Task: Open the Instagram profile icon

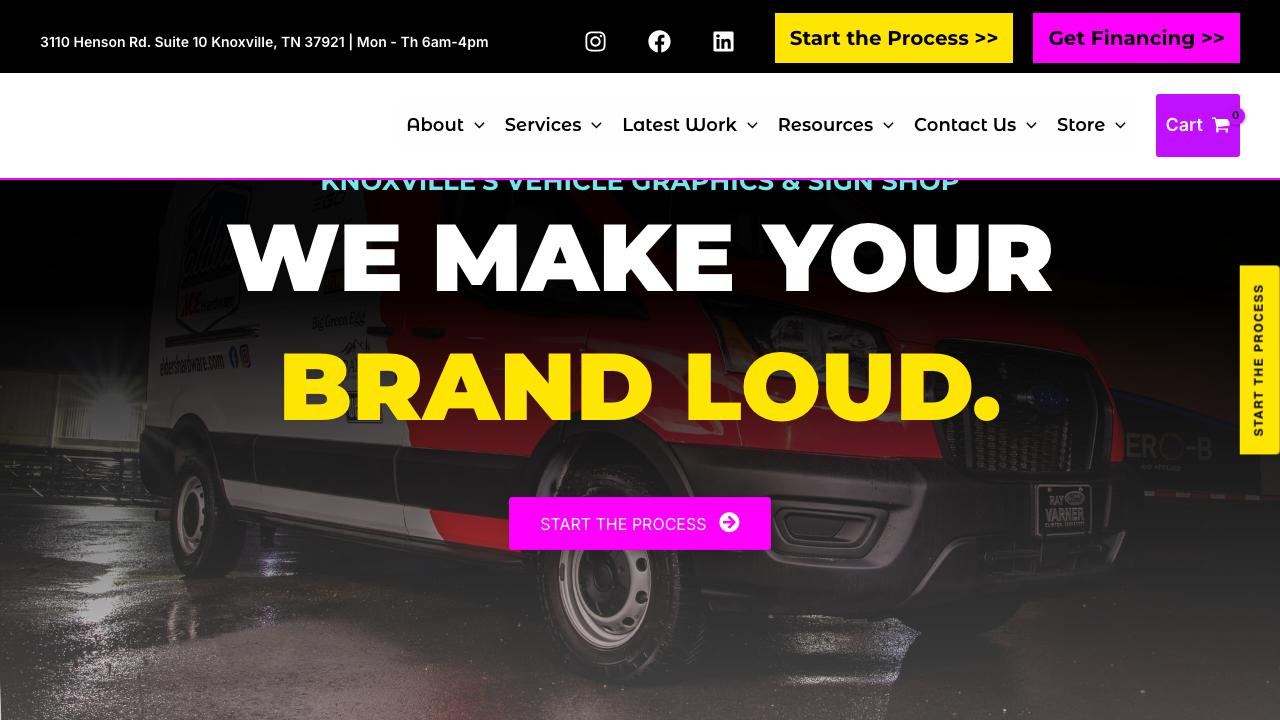Action: (595, 41)
